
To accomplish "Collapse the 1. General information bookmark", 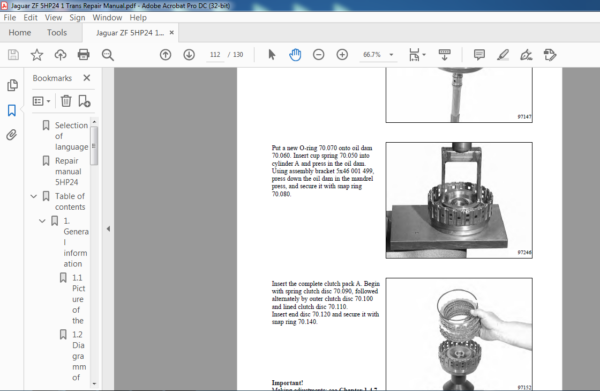I will [42, 221].
